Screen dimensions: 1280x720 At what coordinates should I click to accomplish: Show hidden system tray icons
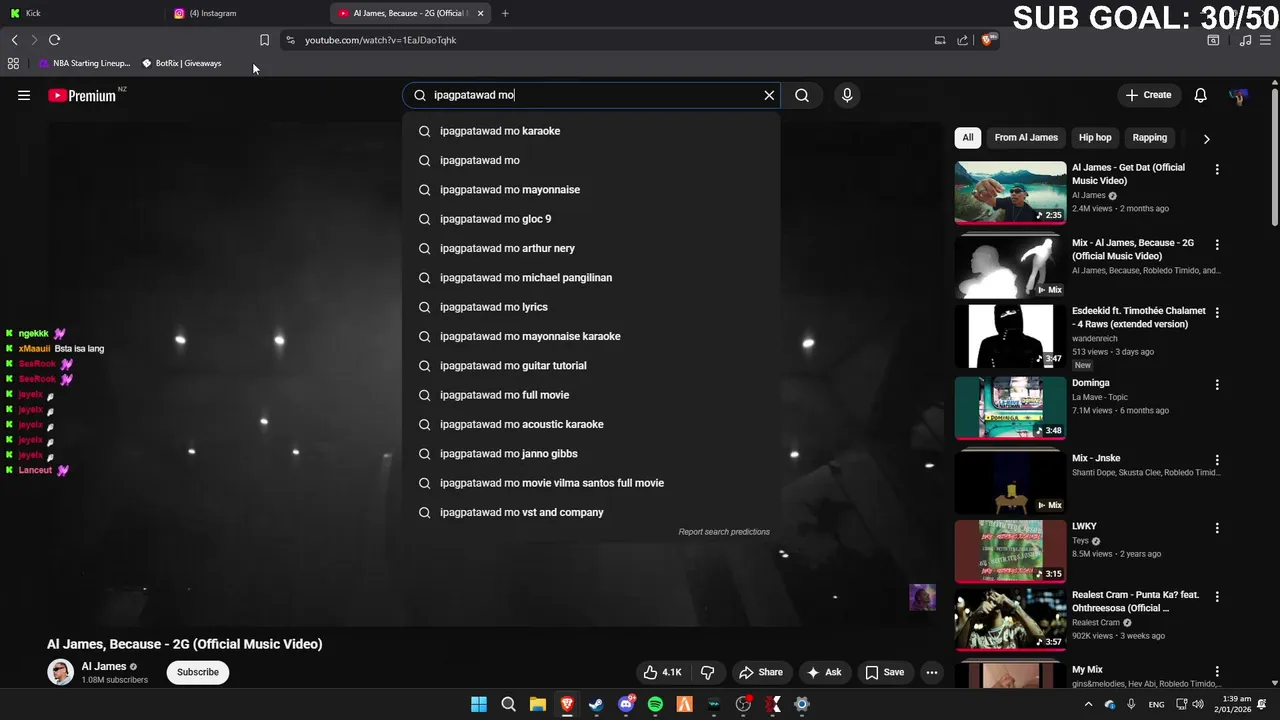click(1088, 704)
